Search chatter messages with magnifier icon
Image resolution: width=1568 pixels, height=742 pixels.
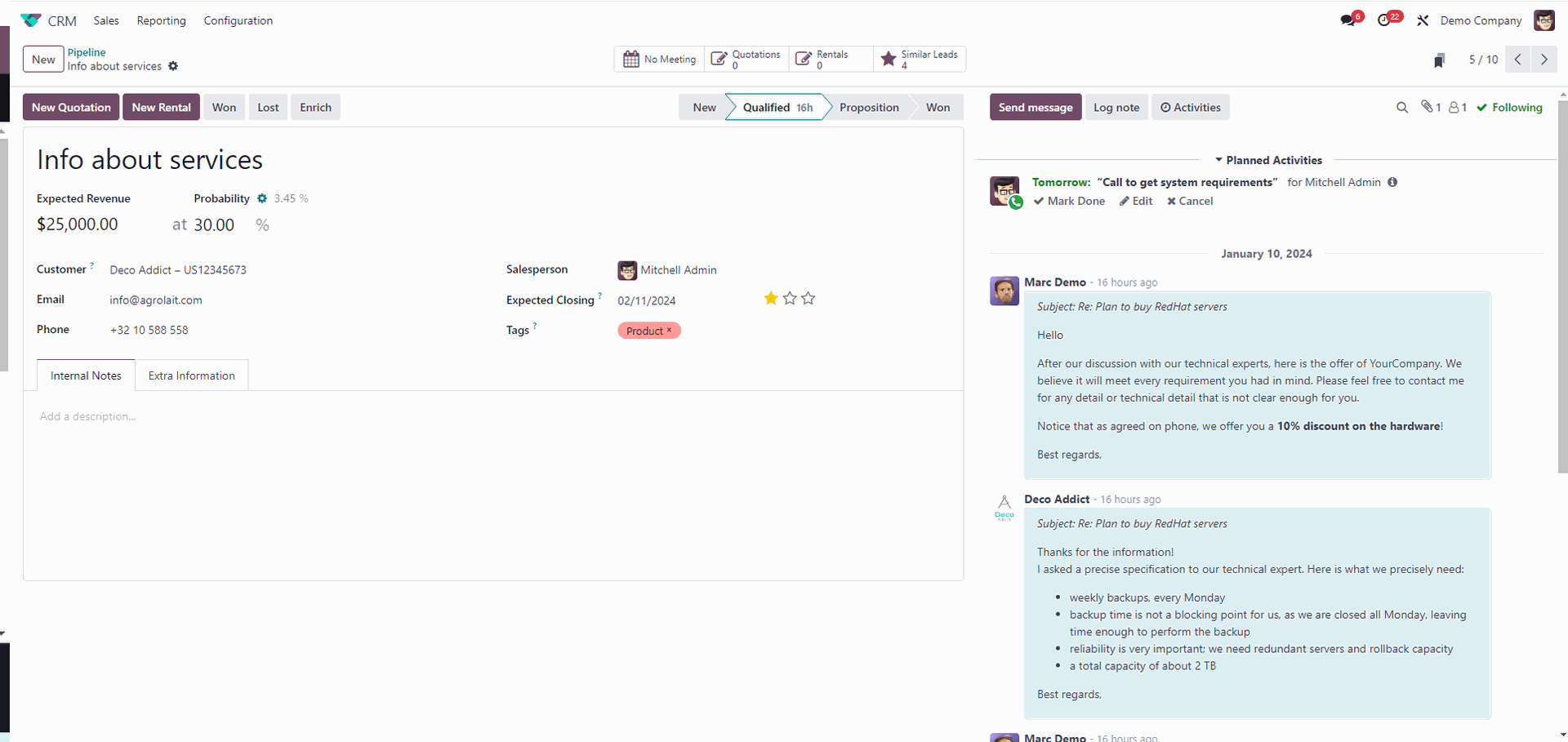pos(1402,108)
